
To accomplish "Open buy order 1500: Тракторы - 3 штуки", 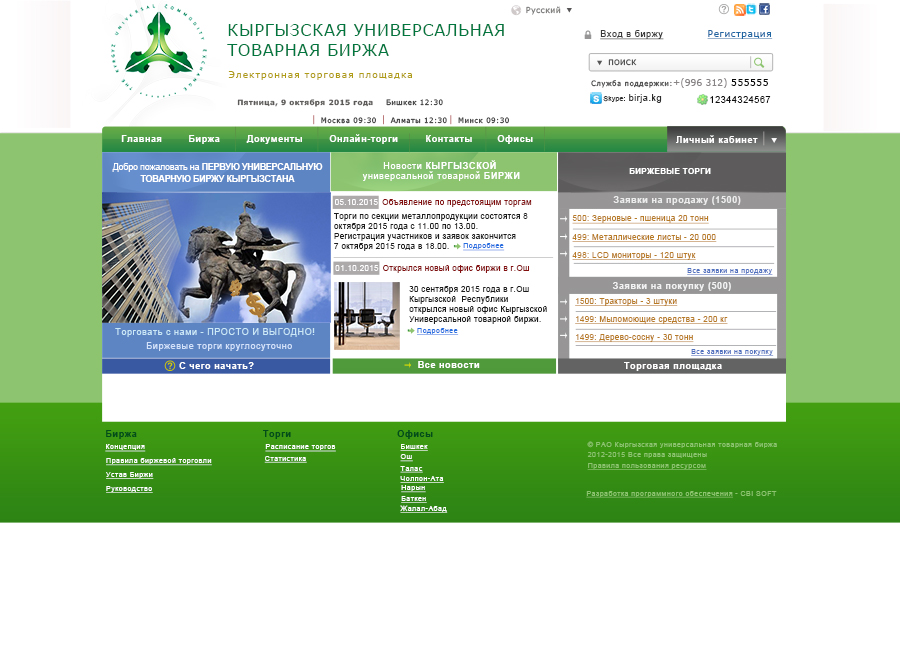I will click(x=626, y=301).
